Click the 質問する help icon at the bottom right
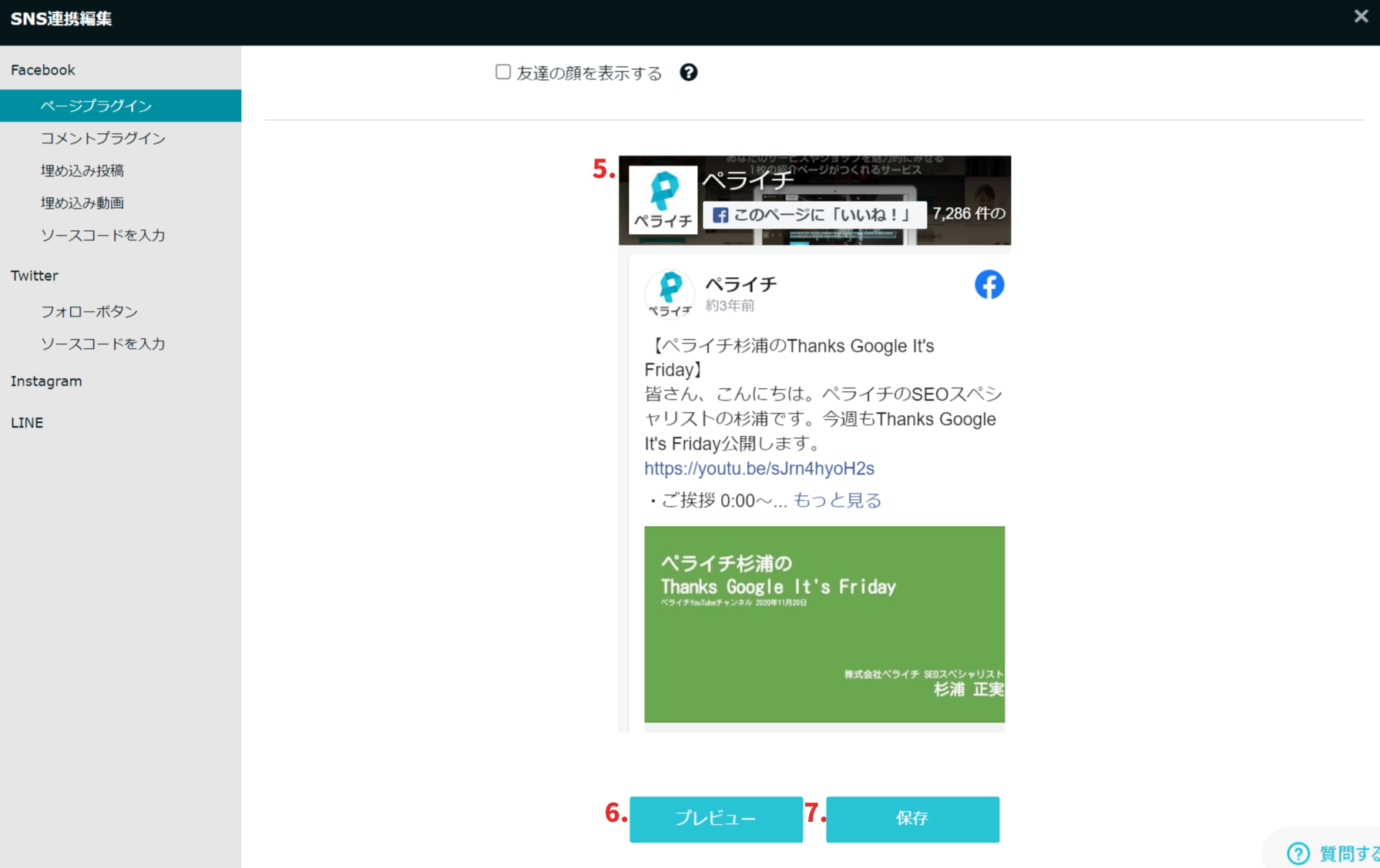 point(1298,853)
